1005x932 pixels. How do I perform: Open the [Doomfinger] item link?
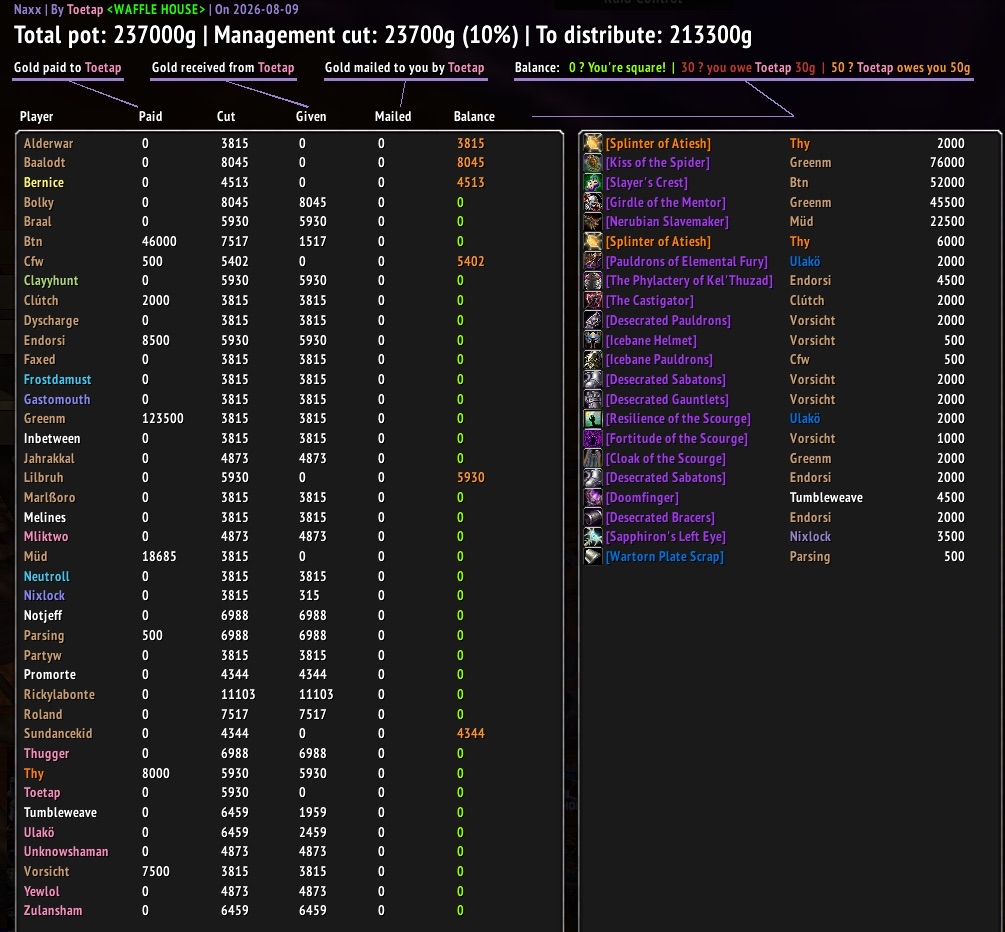pyautogui.click(x=642, y=497)
